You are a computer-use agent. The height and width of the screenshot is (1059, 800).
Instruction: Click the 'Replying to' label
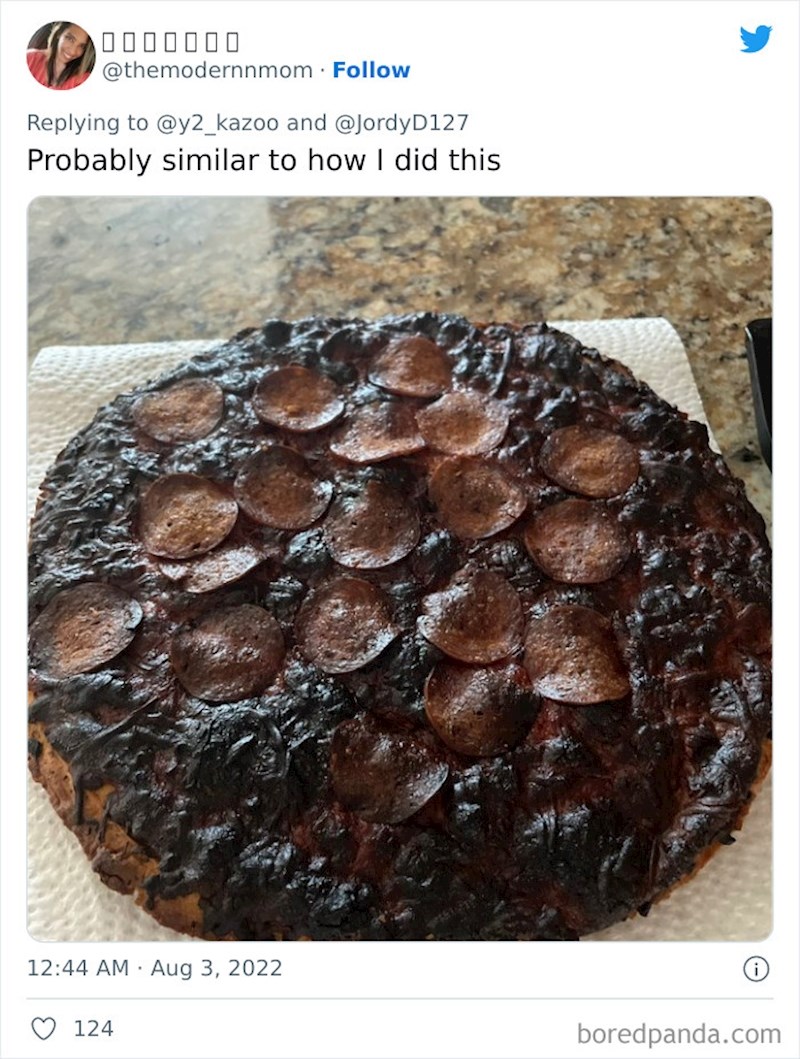(87, 122)
